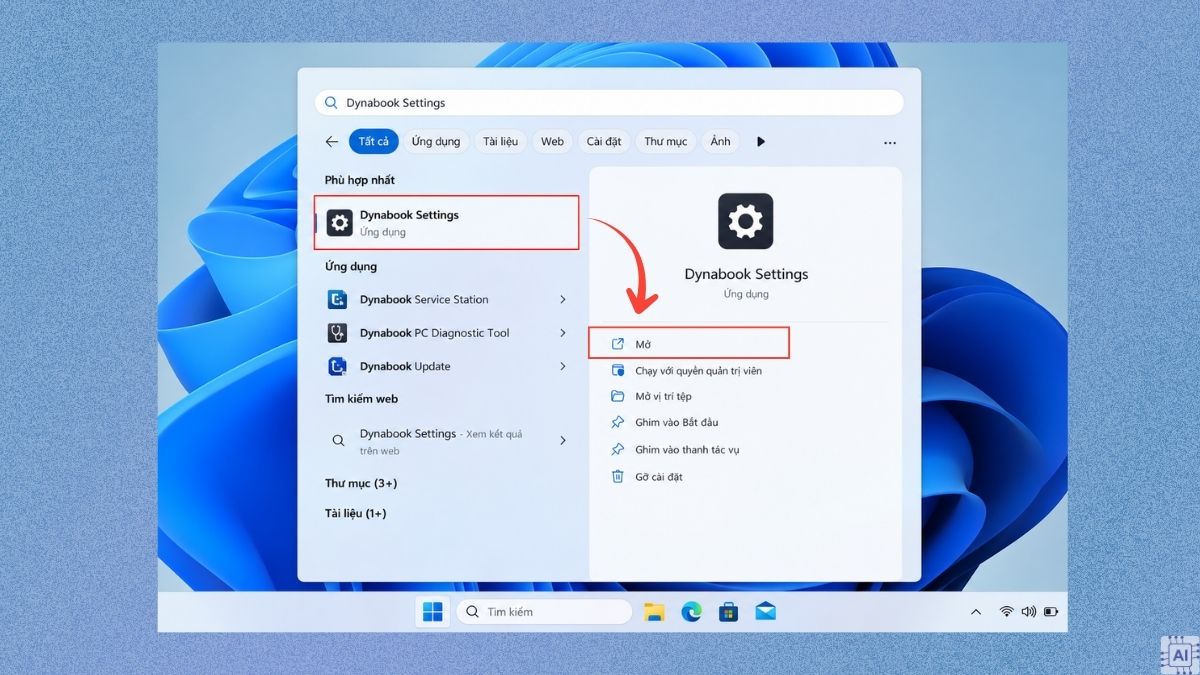Show hidden tray icons chevron
Viewport: 1200px width, 675px height.
click(976, 612)
